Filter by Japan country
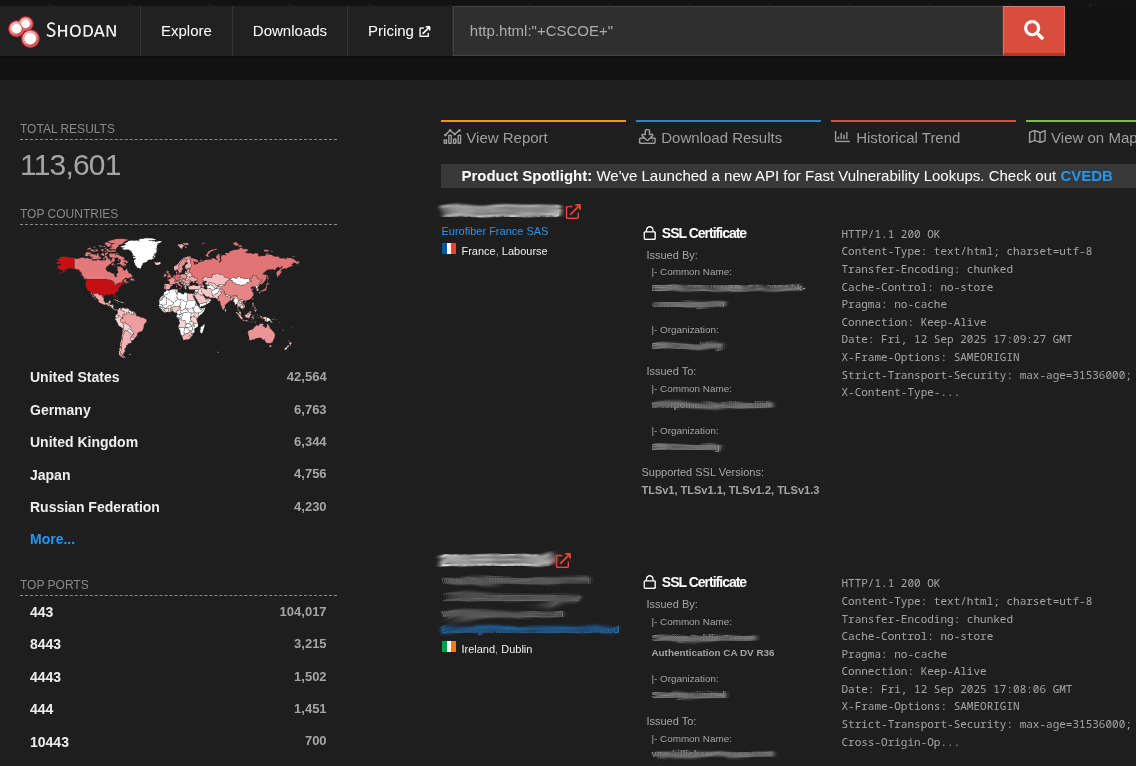Viewport: 1136px width, 766px height. point(178,475)
